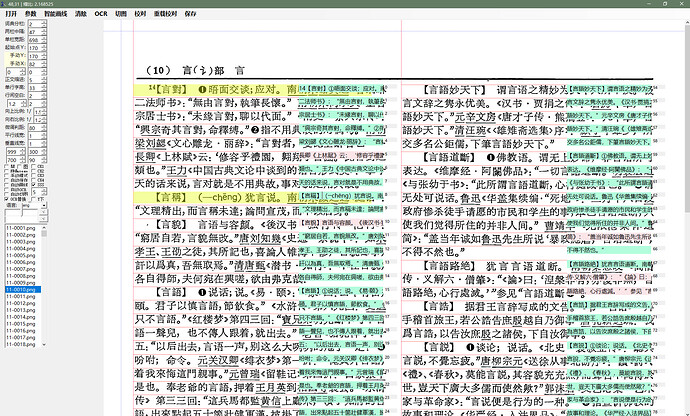Focus the 手动Y value field
This screenshot has width=690, height=416.
pos(37,56)
